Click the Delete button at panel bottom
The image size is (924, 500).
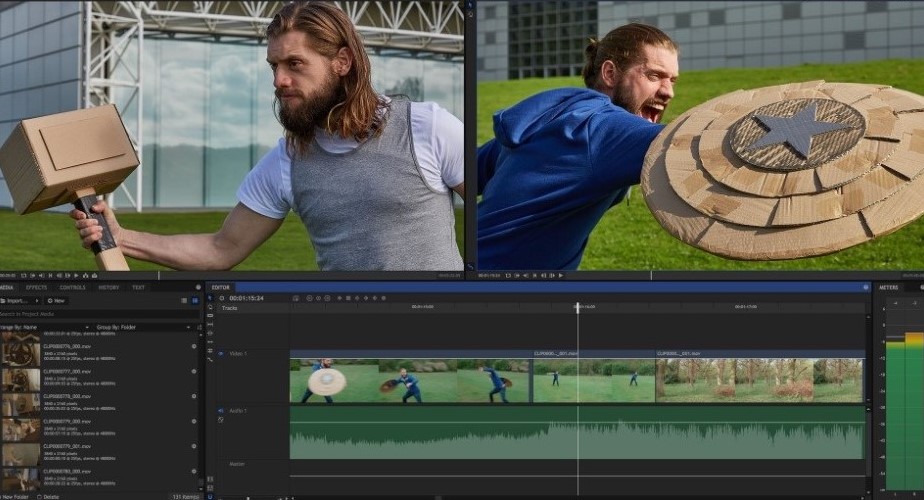[x=49, y=496]
